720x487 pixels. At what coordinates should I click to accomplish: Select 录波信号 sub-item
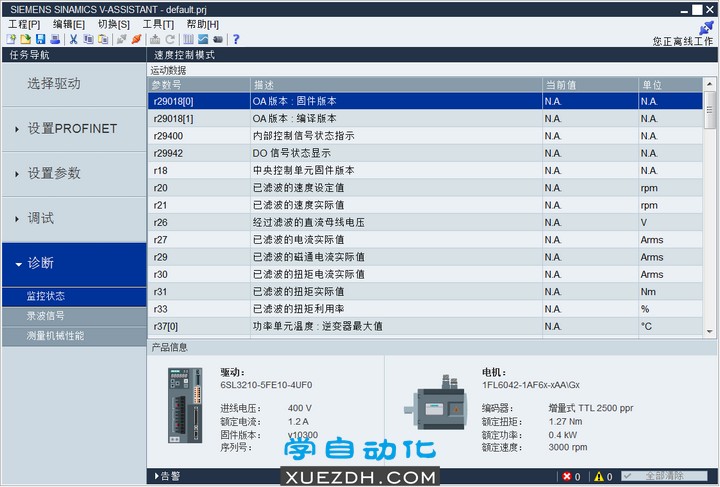click(74, 316)
